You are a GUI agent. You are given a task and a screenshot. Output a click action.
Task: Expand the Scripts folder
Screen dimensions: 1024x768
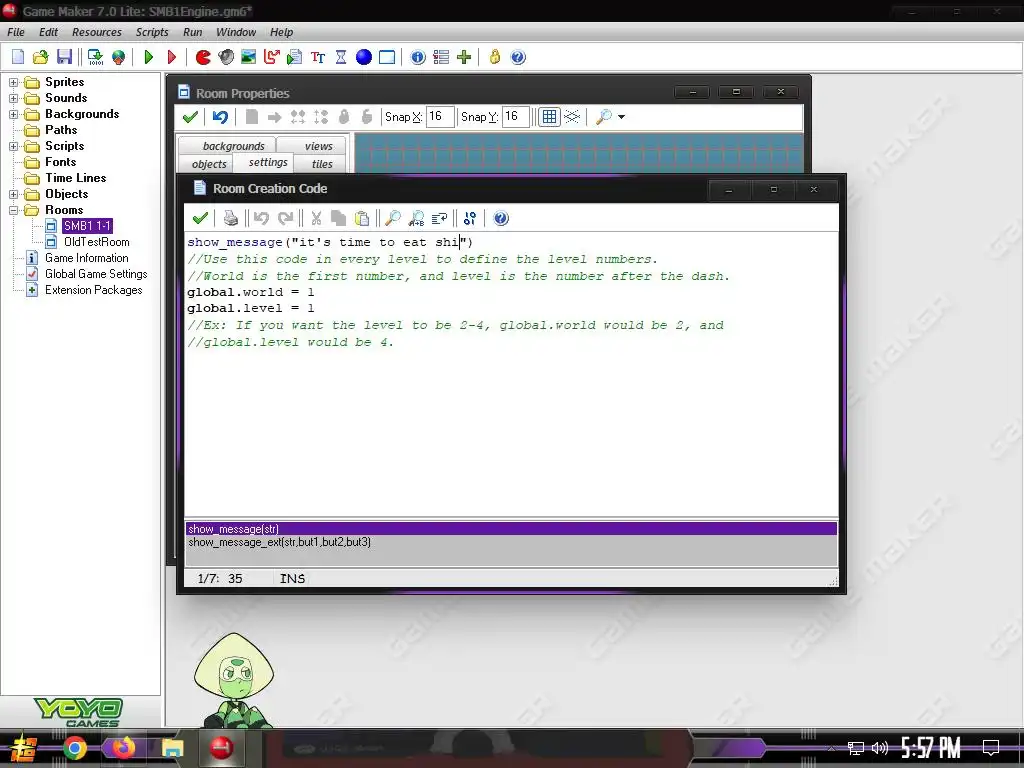click(13, 146)
